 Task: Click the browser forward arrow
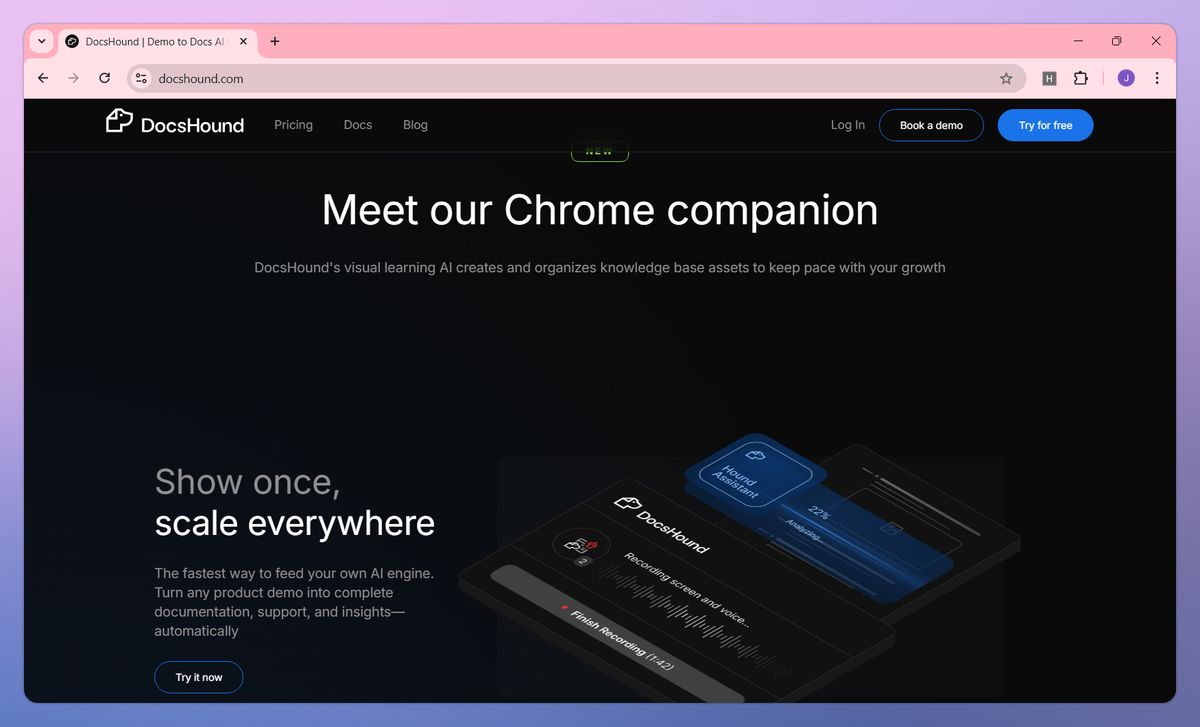[73, 78]
